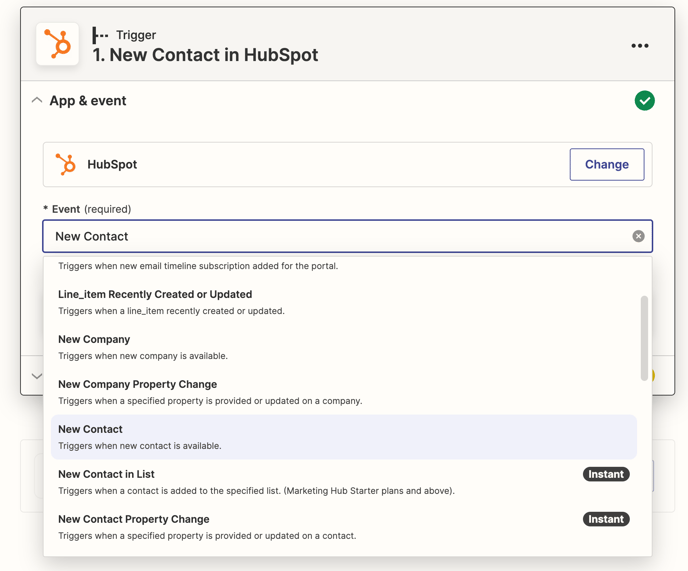
Task: Click the small HubSpot icon in the app row
Action: pyautogui.click(x=65, y=164)
